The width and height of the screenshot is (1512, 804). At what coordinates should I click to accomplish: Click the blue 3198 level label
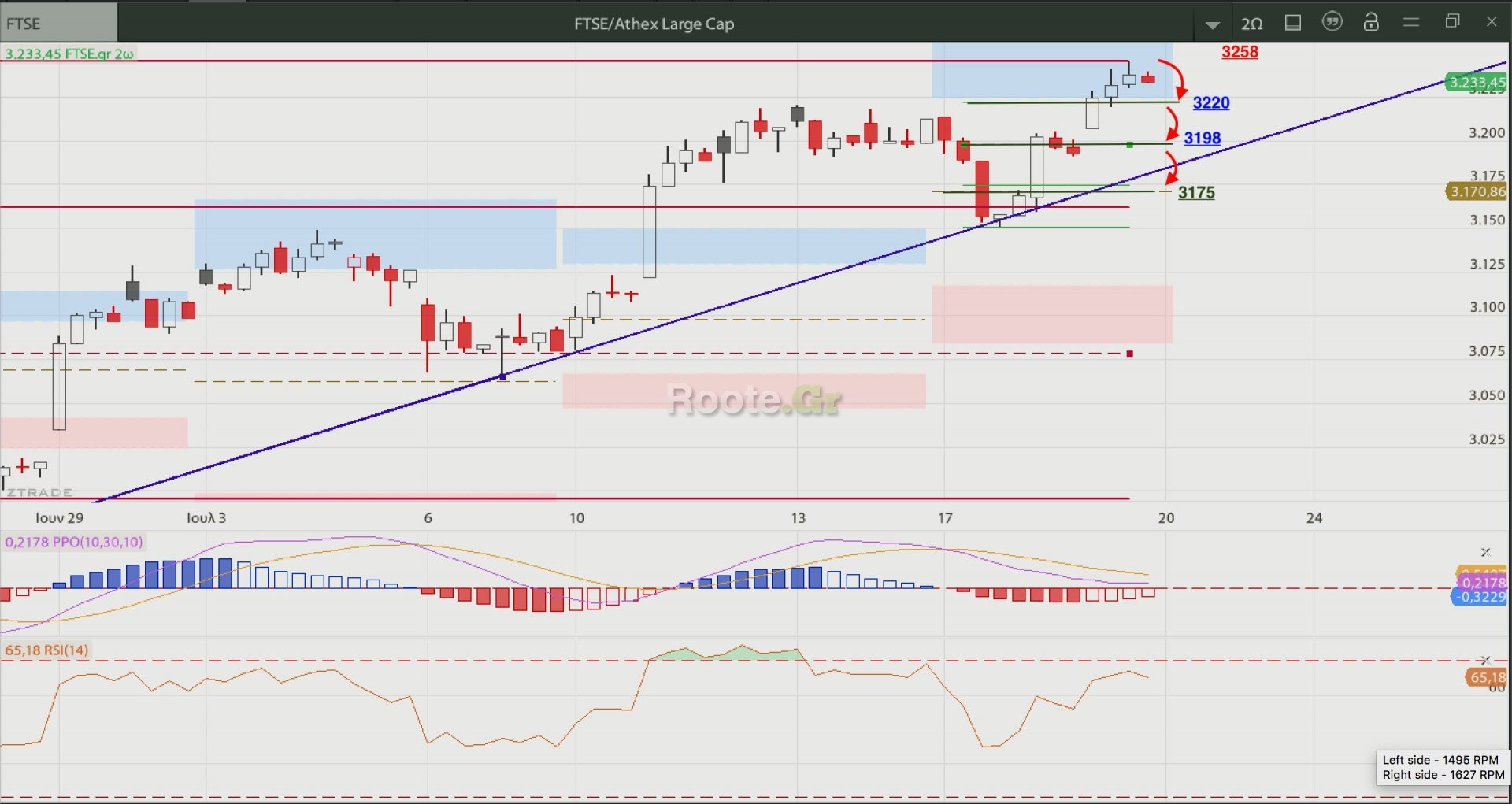1202,139
